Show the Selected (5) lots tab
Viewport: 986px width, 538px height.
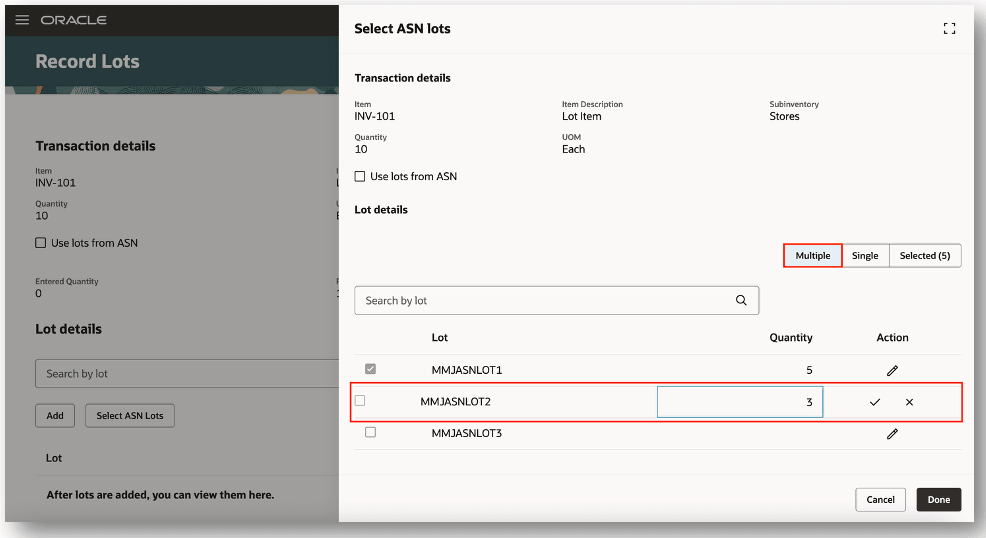tap(925, 256)
